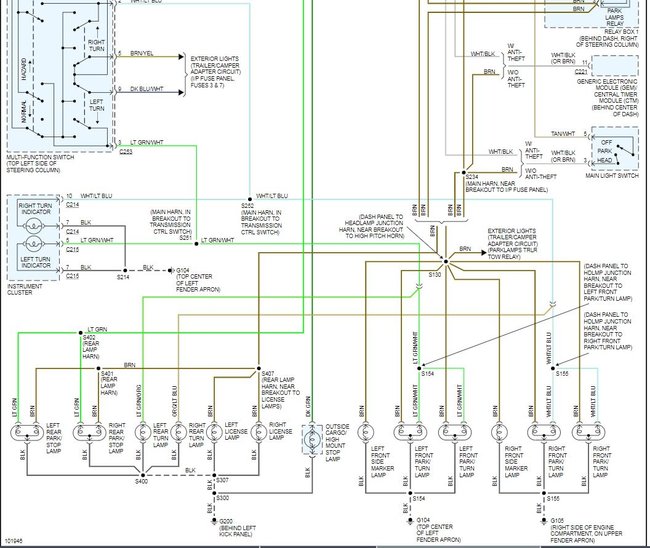Screen dimensions: 650x548
Task: Click the S300 splice label
Action: tap(223, 498)
